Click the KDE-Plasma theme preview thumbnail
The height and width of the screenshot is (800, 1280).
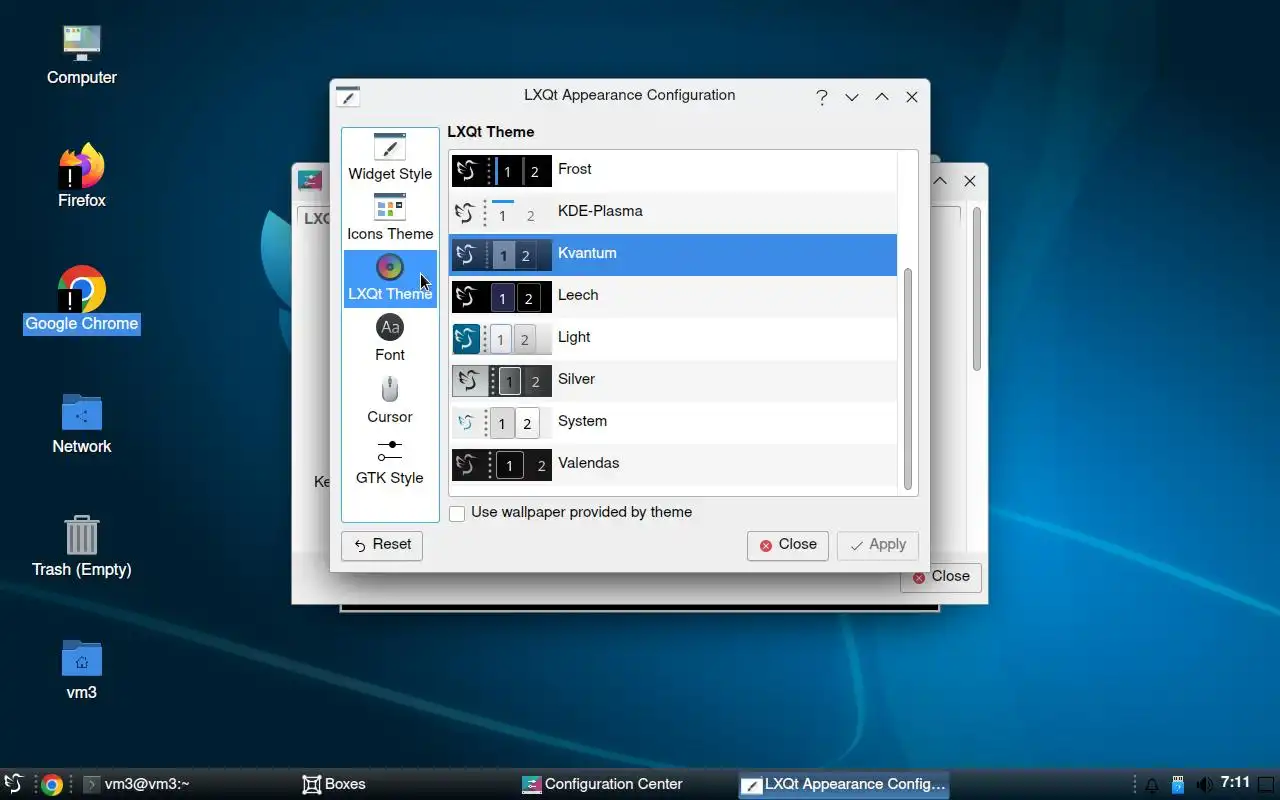(502, 213)
